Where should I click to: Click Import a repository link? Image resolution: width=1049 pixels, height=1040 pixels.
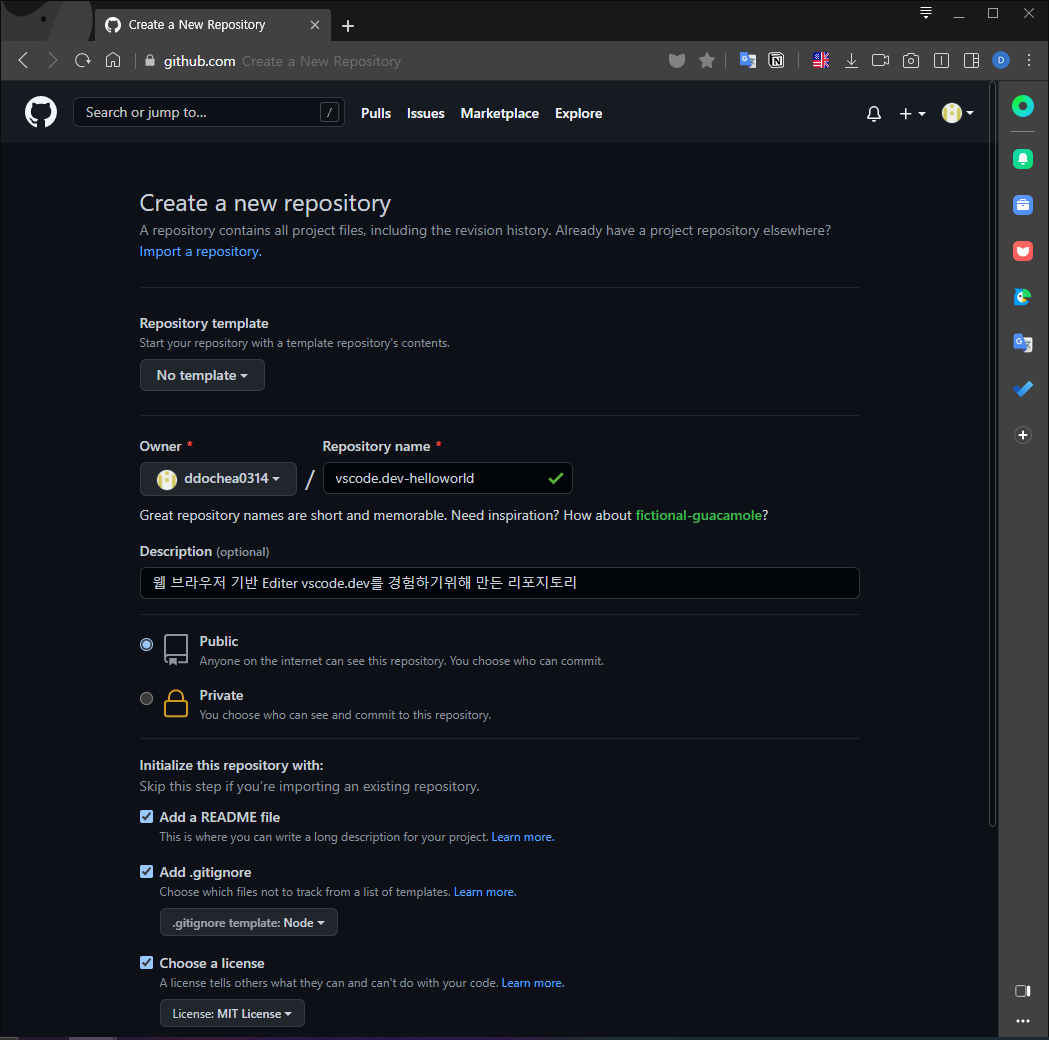coord(201,251)
